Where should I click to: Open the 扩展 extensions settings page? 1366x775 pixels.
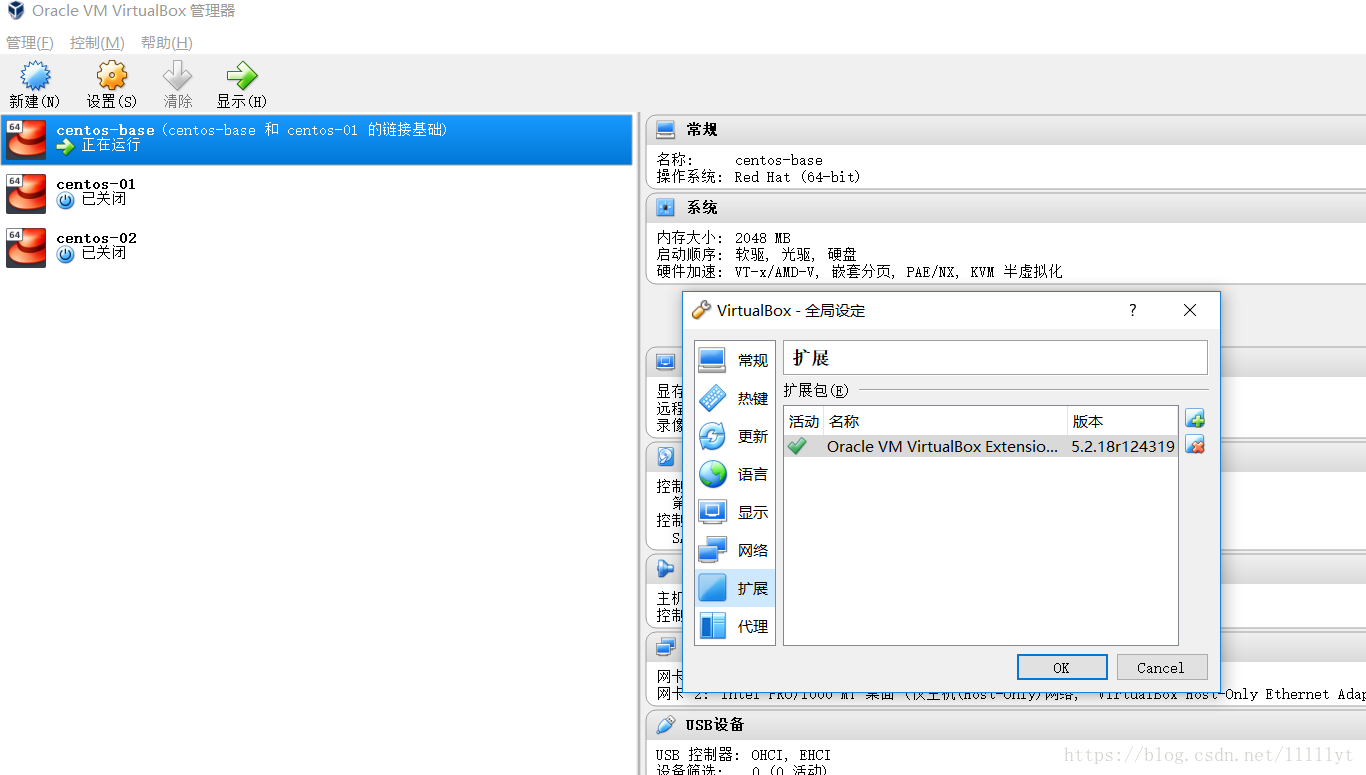pos(735,588)
